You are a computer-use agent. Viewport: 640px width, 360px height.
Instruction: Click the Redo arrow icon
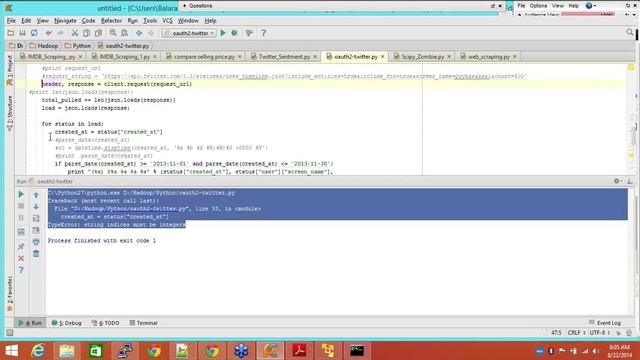coord(60,33)
